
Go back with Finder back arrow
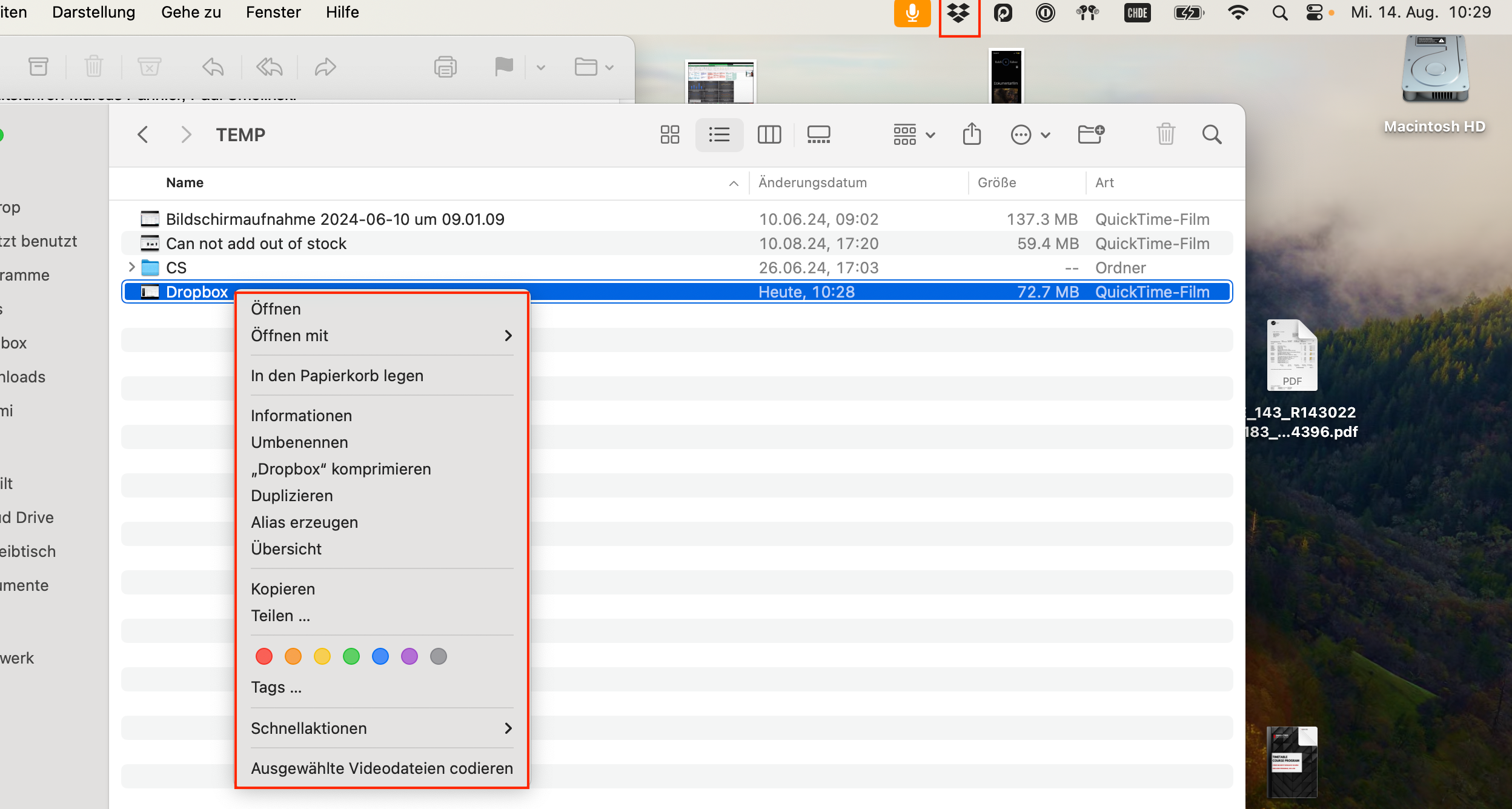tap(143, 135)
